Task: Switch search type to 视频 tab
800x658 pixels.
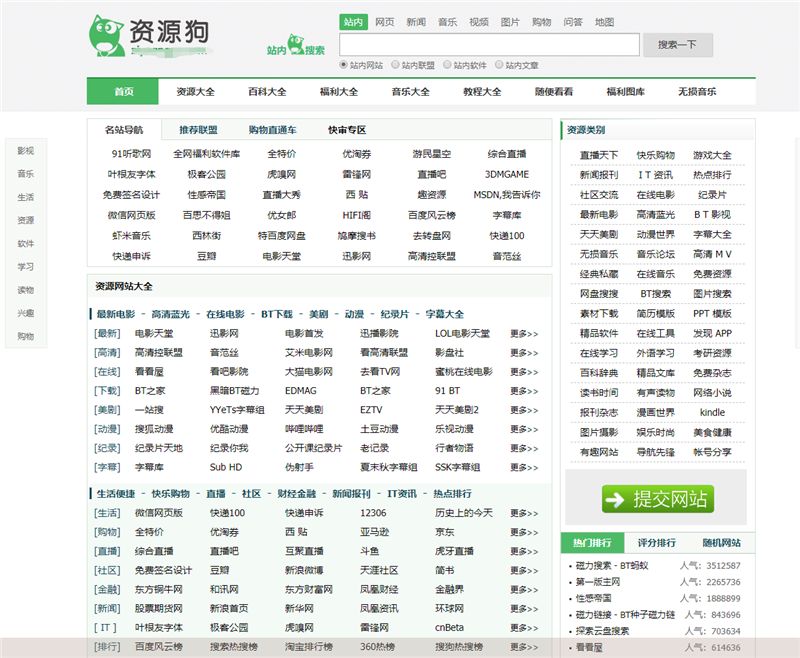Action: [x=479, y=21]
